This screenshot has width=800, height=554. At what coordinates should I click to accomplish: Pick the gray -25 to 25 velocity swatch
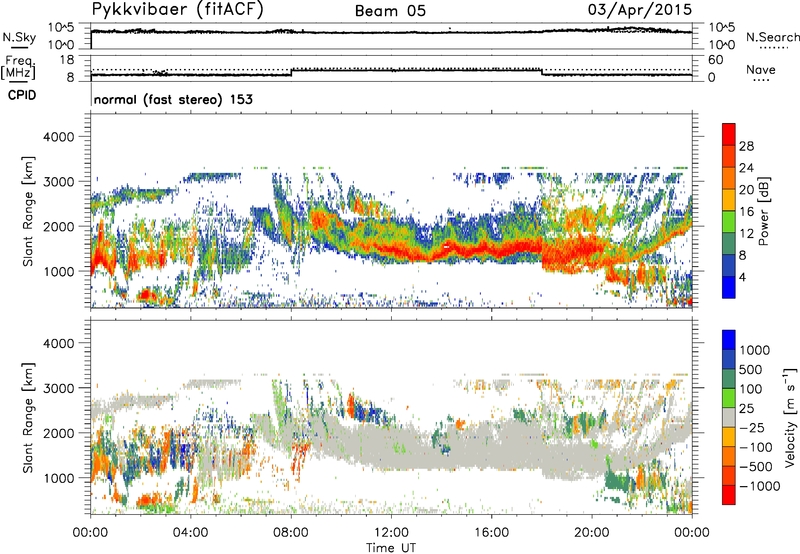[x=729, y=418]
